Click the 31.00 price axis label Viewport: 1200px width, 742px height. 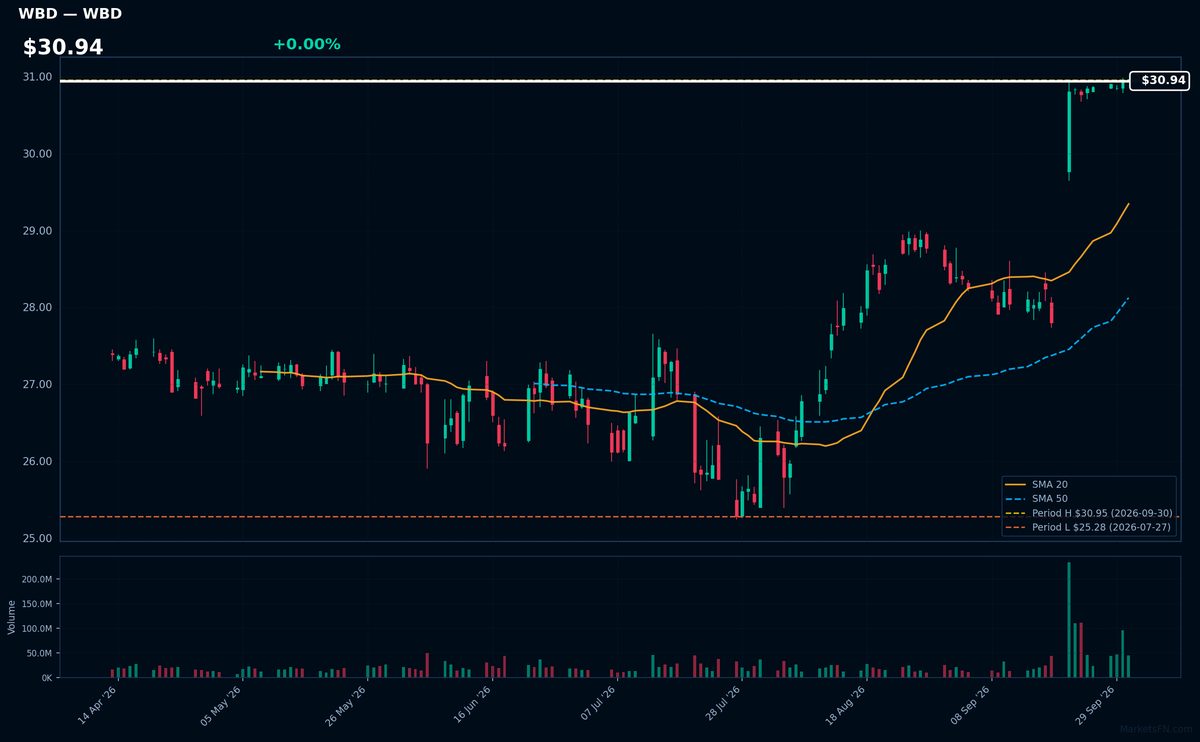tap(37, 77)
